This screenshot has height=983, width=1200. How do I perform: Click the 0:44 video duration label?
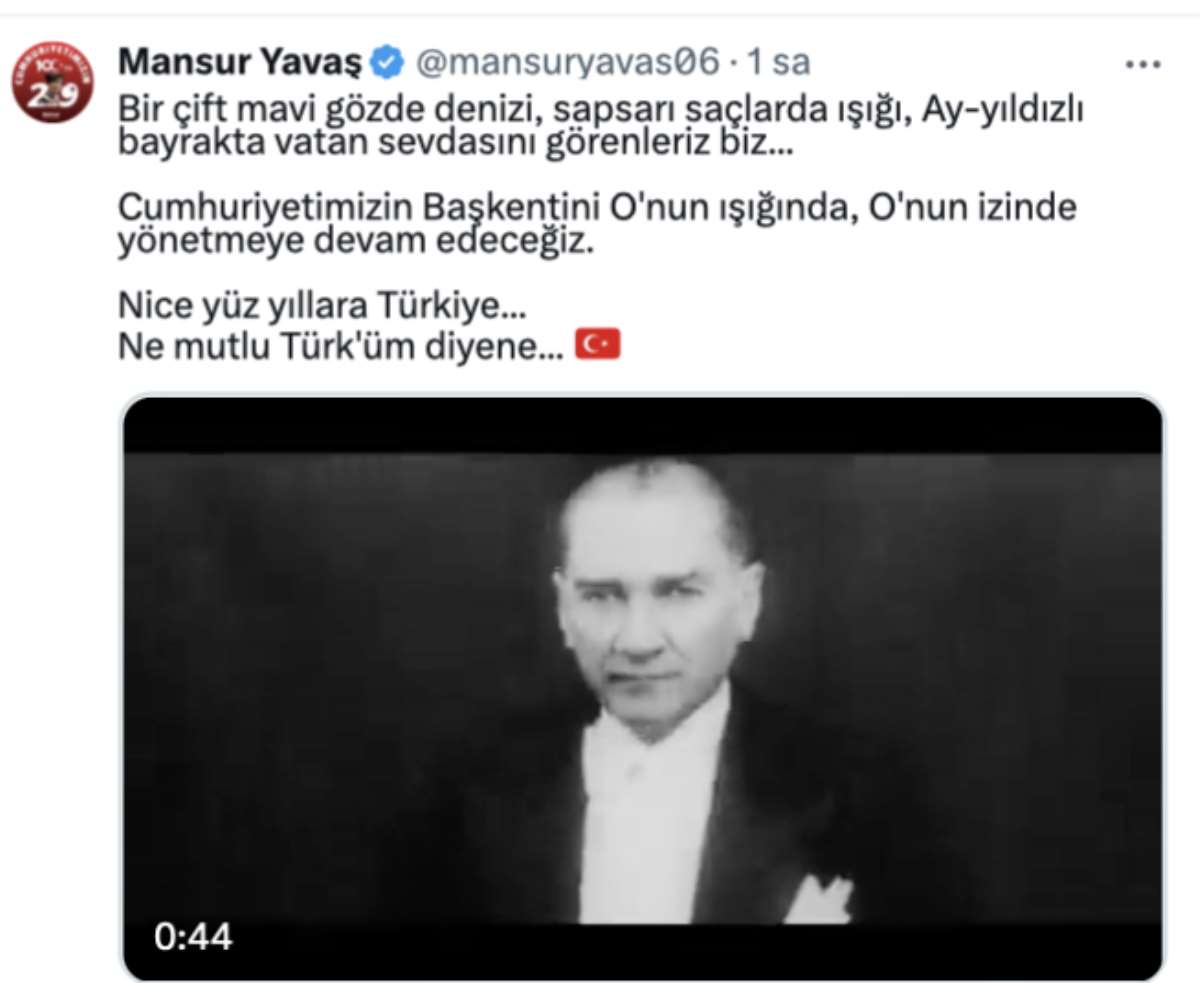click(193, 937)
